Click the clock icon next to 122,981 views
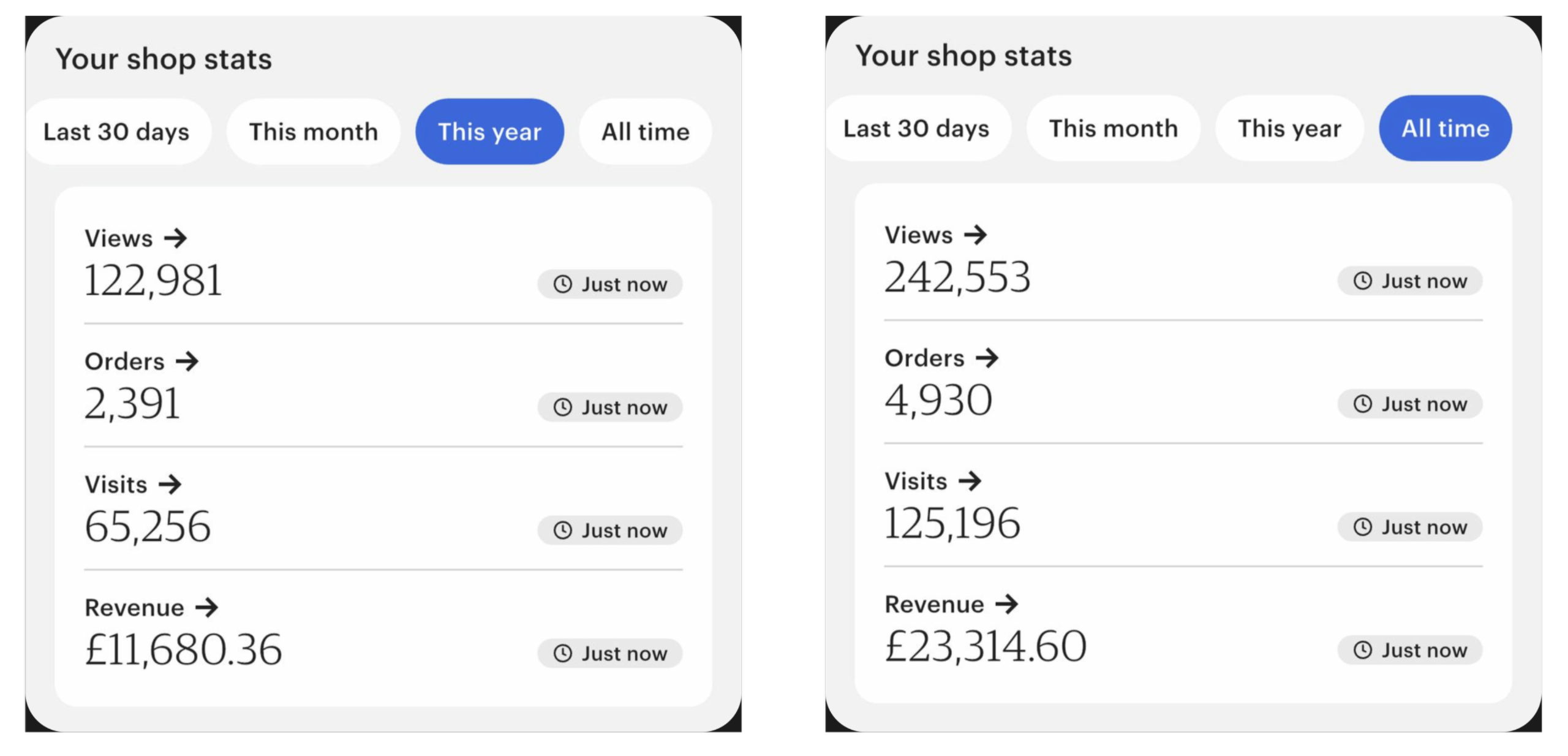 tap(562, 284)
